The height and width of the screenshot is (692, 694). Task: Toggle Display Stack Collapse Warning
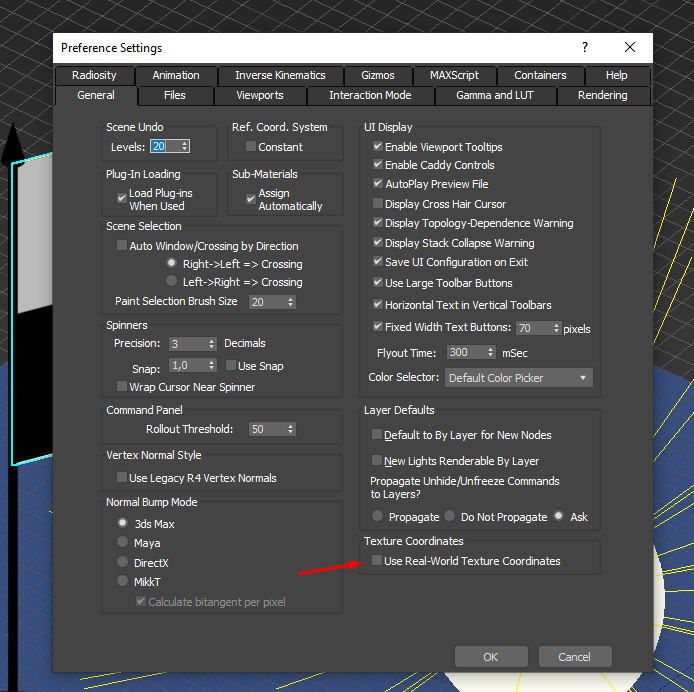[x=378, y=242]
